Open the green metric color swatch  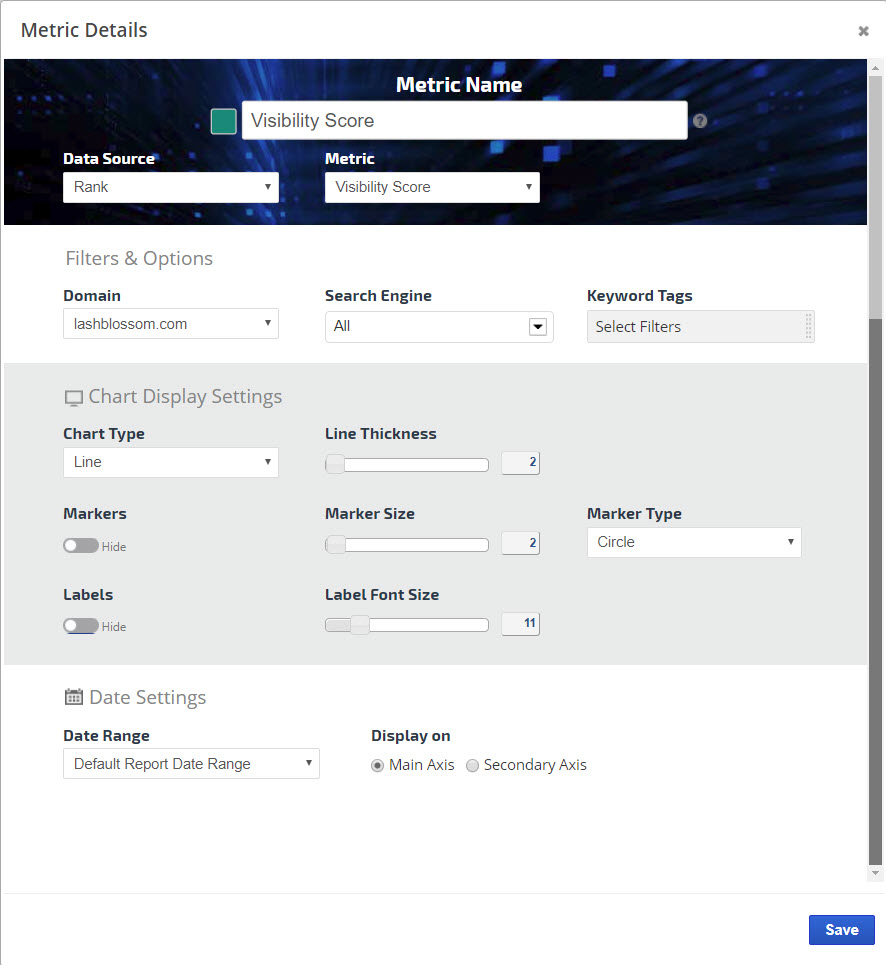[x=224, y=121]
